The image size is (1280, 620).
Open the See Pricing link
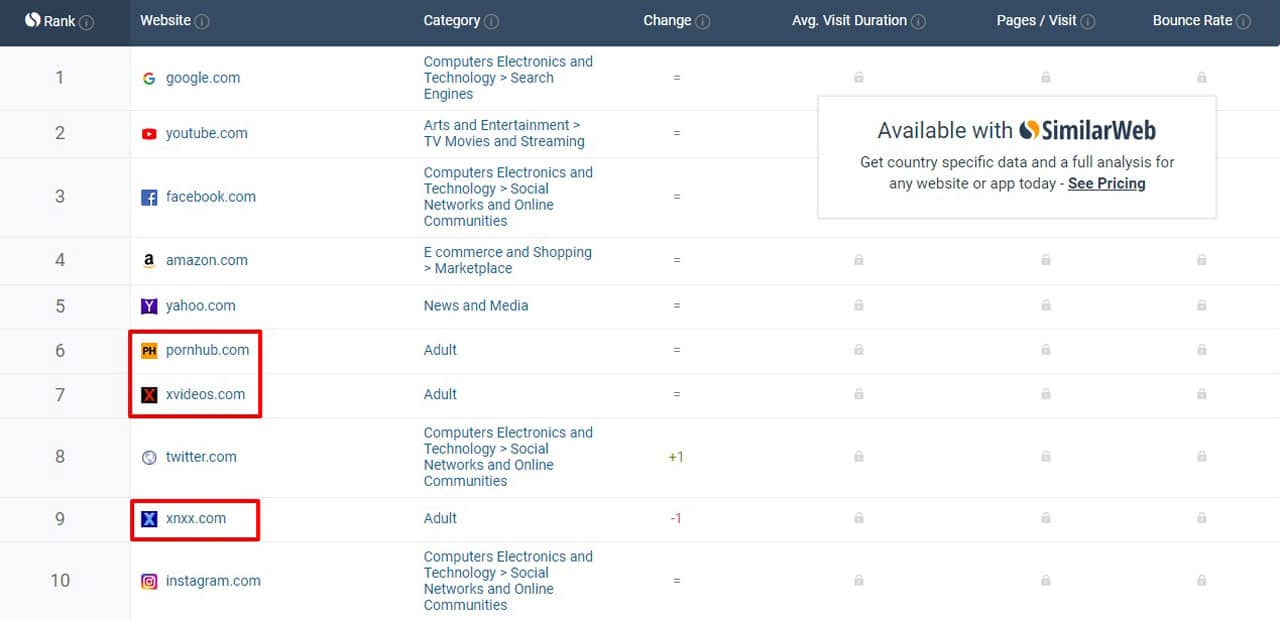(x=1106, y=184)
